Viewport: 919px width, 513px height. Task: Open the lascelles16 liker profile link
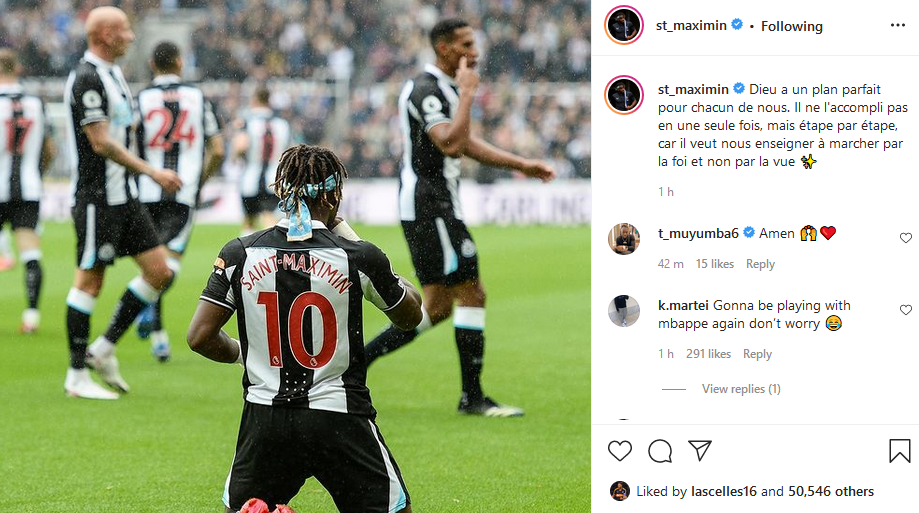click(x=724, y=491)
